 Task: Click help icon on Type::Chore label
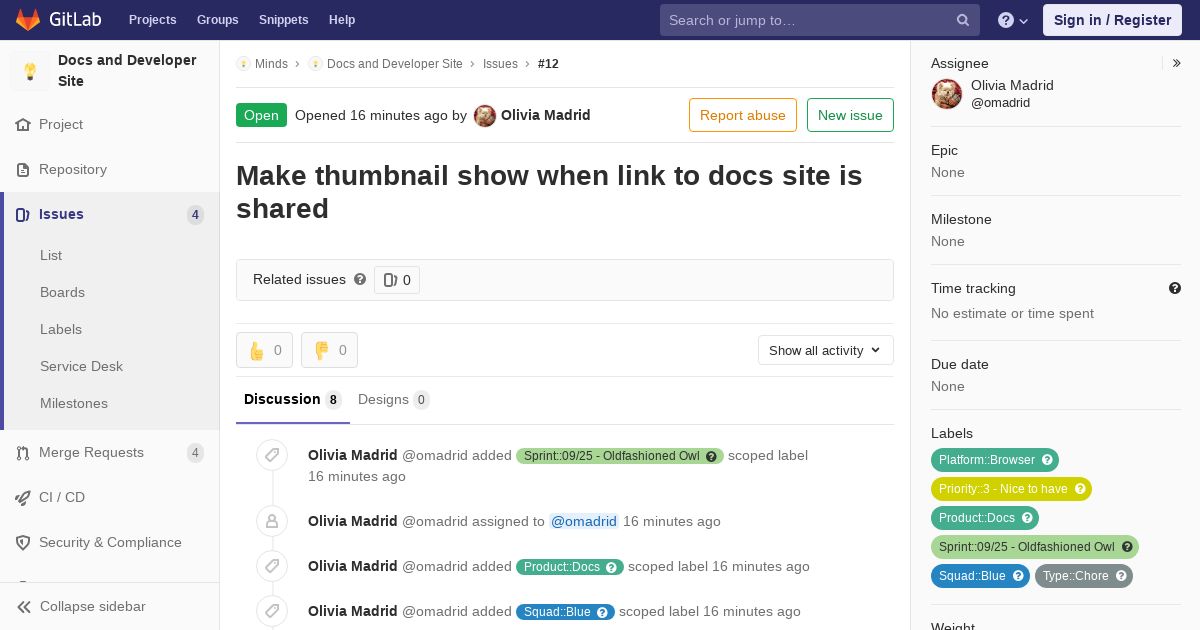1121,576
